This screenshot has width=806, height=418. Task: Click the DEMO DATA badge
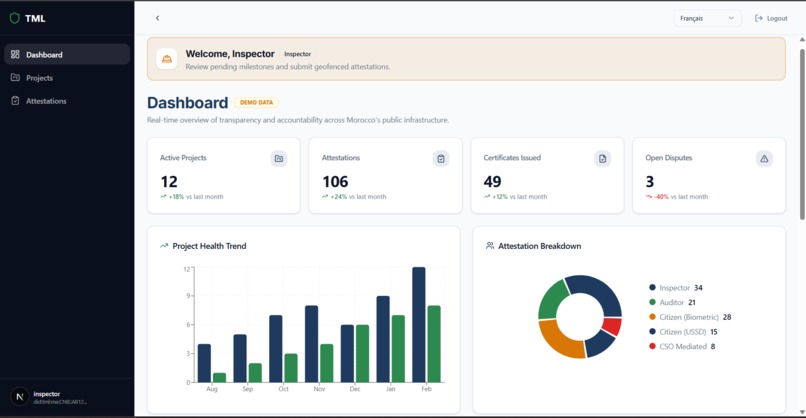coord(257,102)
